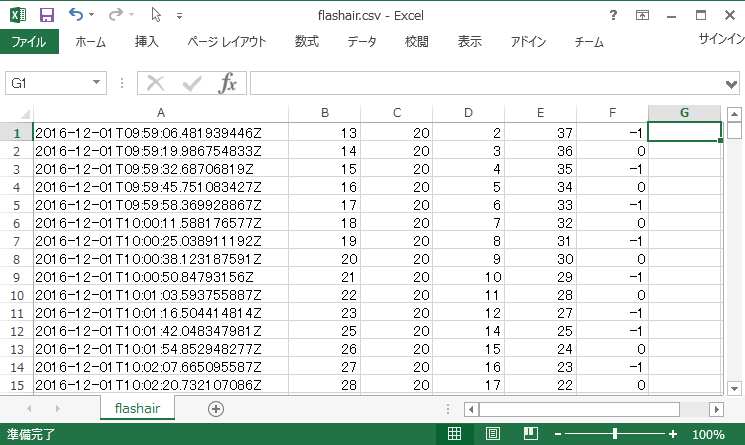Click the Select All corner triangle
This screenshot has height=445, width=745.
pyautogui.click(x=17, y=113)
